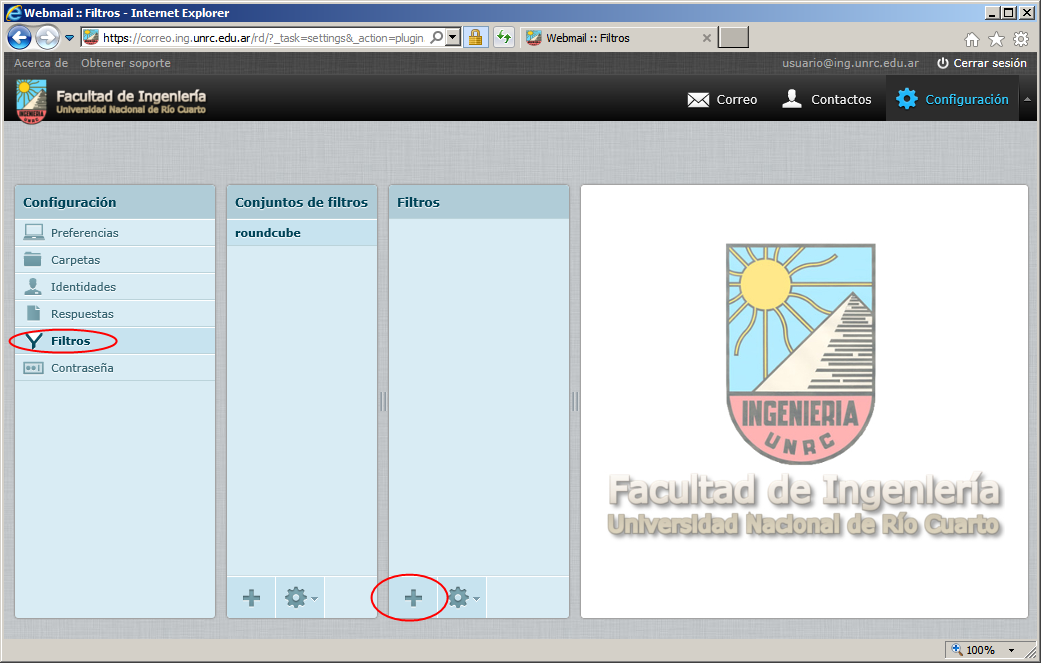Close the Webmail :: Filtros tab

pyautogui.click(x=706, y=38)
